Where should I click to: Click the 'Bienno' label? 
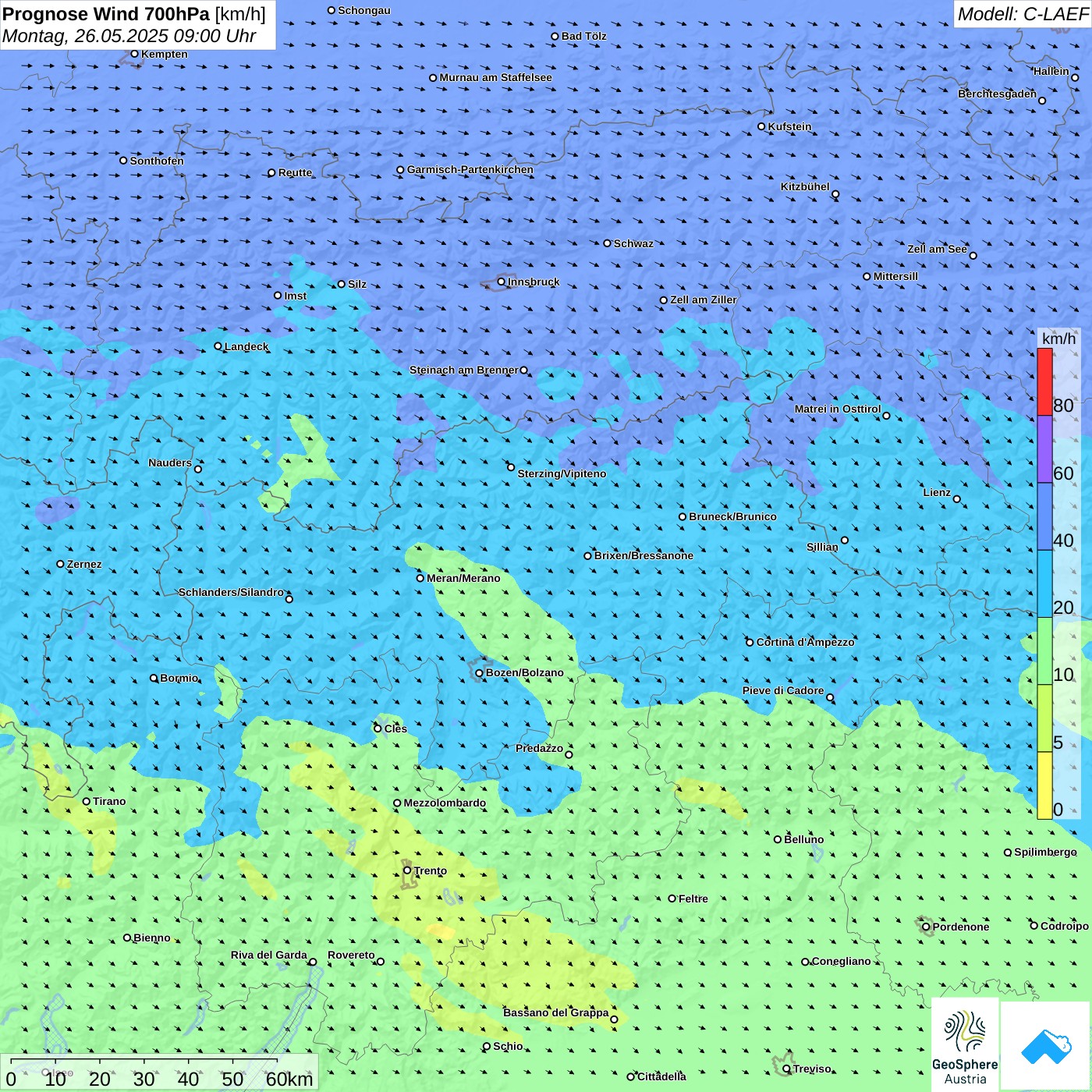(151, 938)
